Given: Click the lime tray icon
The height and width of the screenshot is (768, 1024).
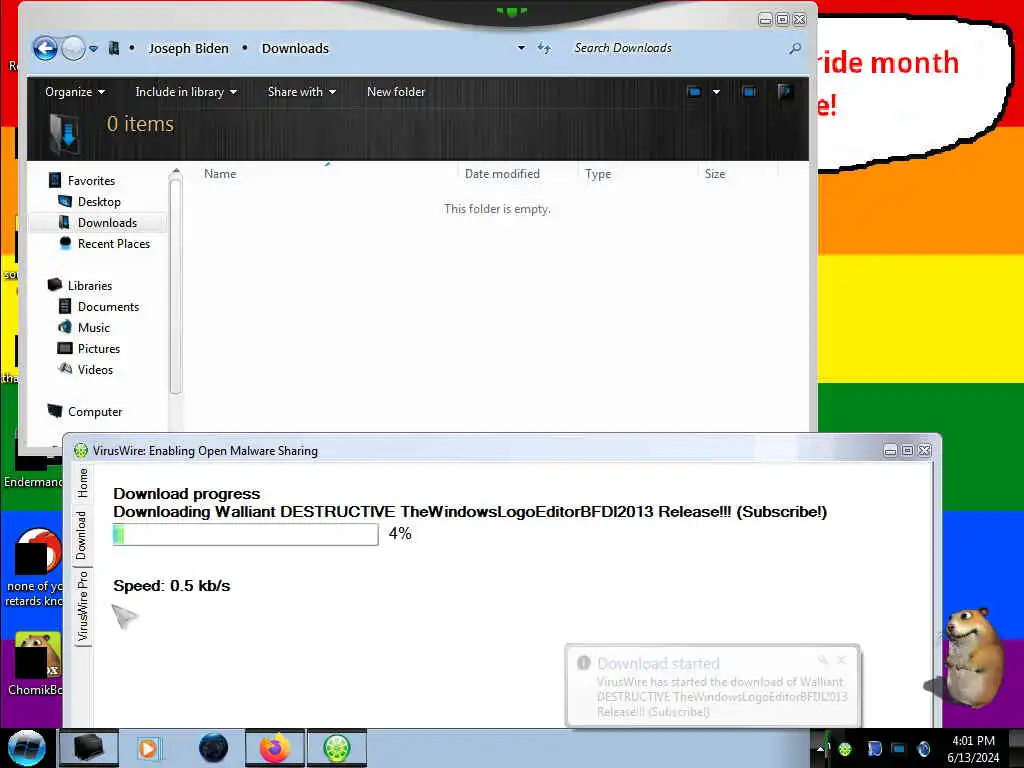Looking at the screenshot, I should [845, 749].
